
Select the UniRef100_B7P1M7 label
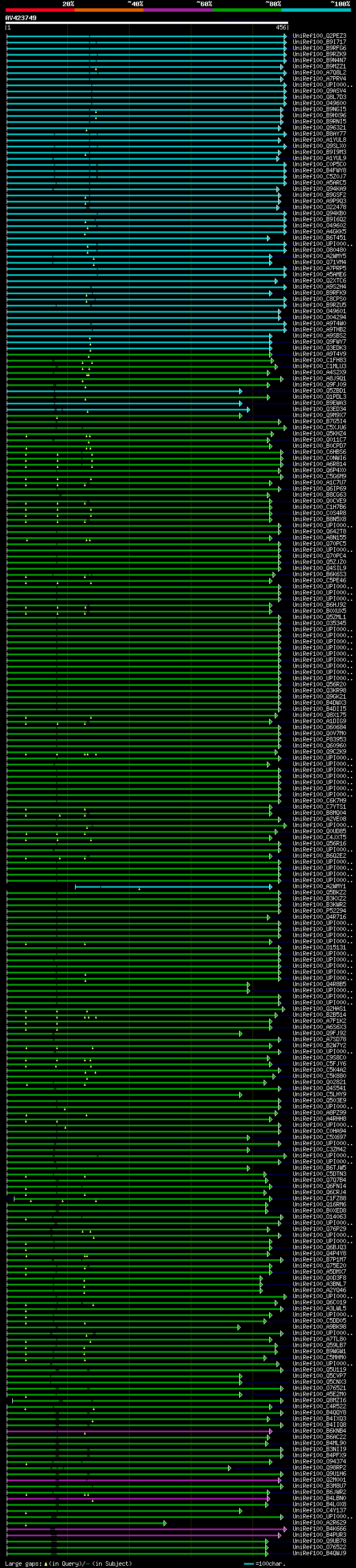pos(319,1259)
